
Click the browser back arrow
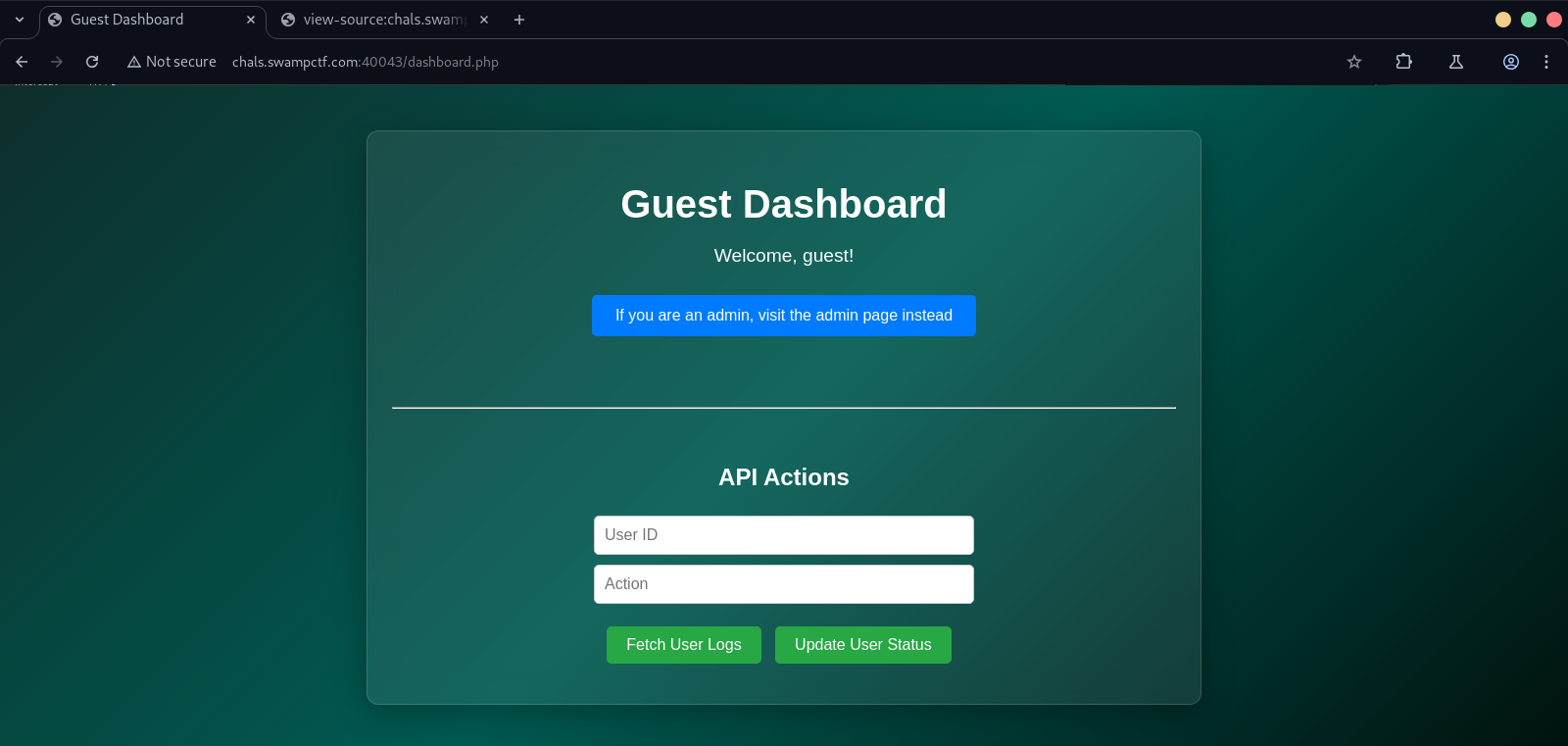click(22, 62)
